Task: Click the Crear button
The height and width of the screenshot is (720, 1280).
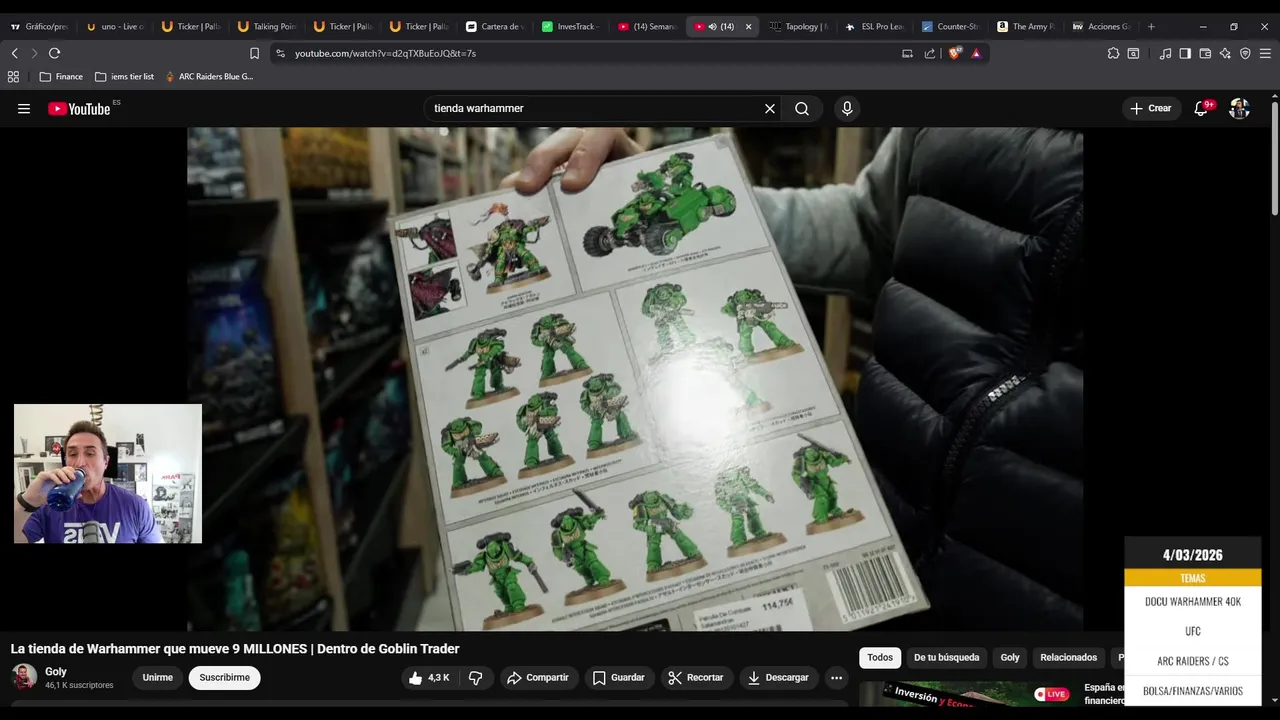Action: (1150, 109)
